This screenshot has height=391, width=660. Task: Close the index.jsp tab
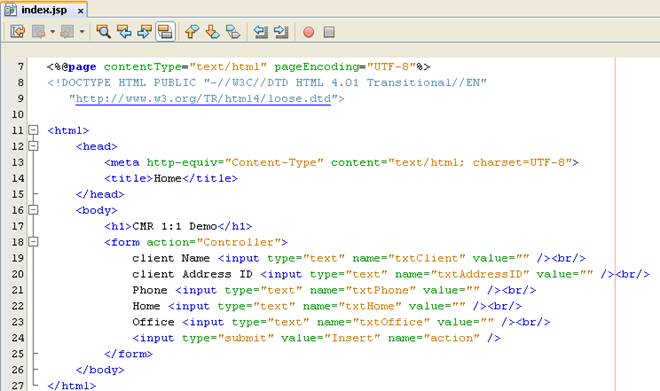click(x=80, y=11)
